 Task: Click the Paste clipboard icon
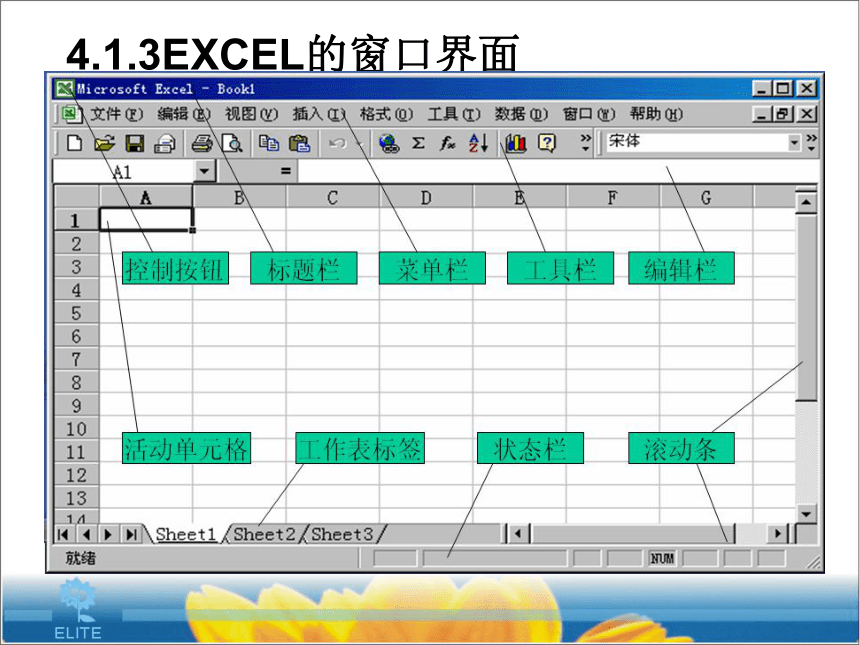pyautogui.click(x=299, y=143)
